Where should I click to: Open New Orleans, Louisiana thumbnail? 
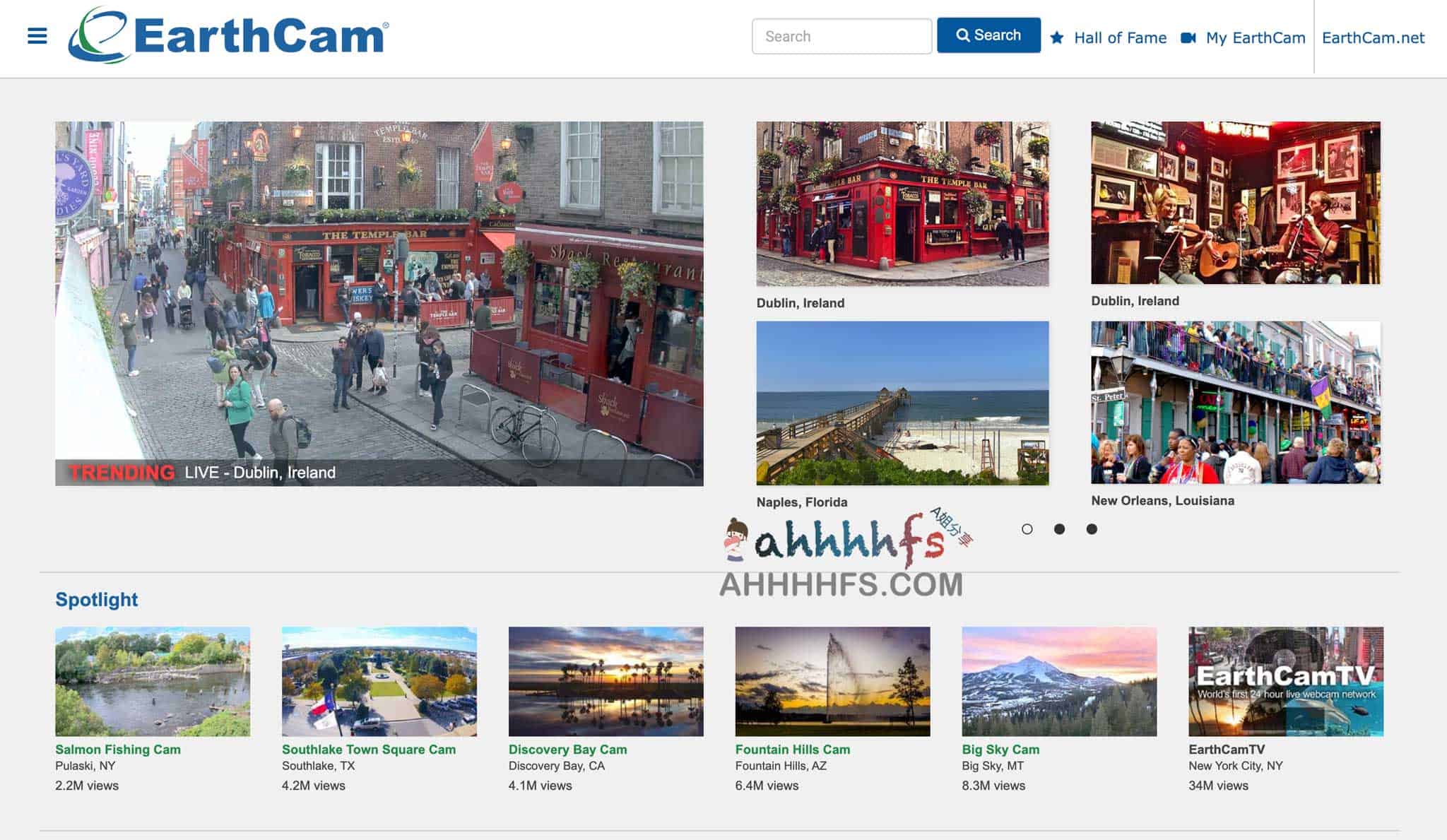(x=1235, y=403)
